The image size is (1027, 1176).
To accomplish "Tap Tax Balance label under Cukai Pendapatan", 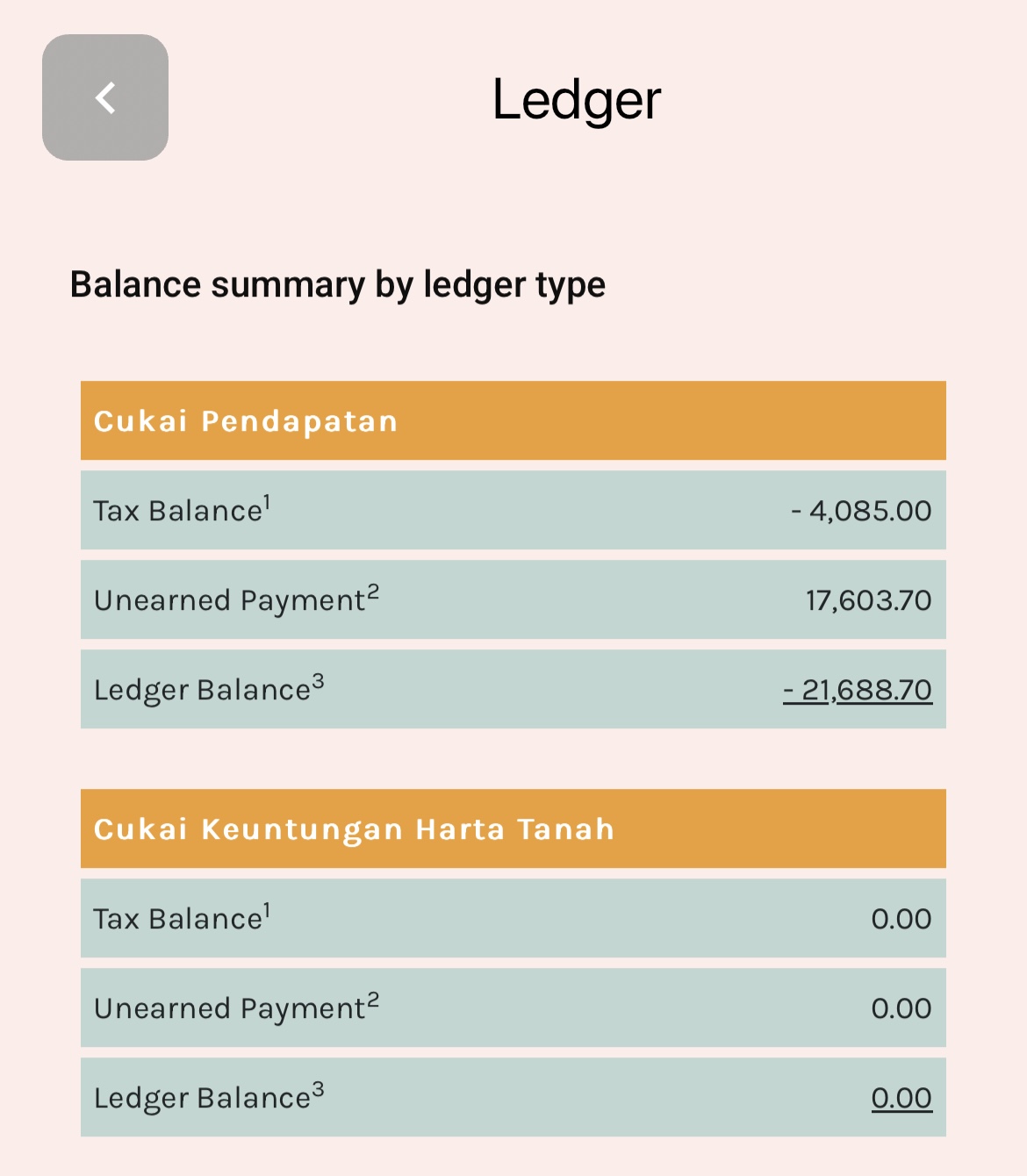I will [x=177, y=512].
